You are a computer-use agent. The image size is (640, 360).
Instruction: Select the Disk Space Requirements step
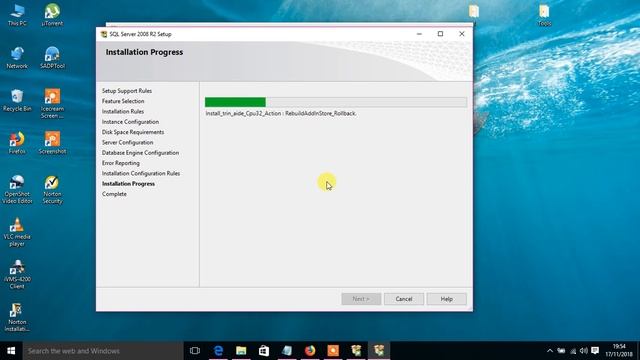pyautogui.click(x=133, y=132)
